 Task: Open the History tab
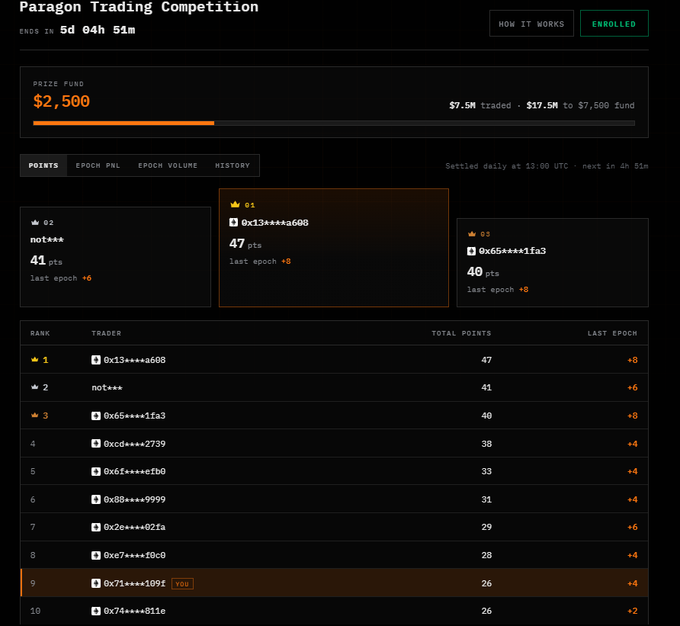click(x=232, y=165)
